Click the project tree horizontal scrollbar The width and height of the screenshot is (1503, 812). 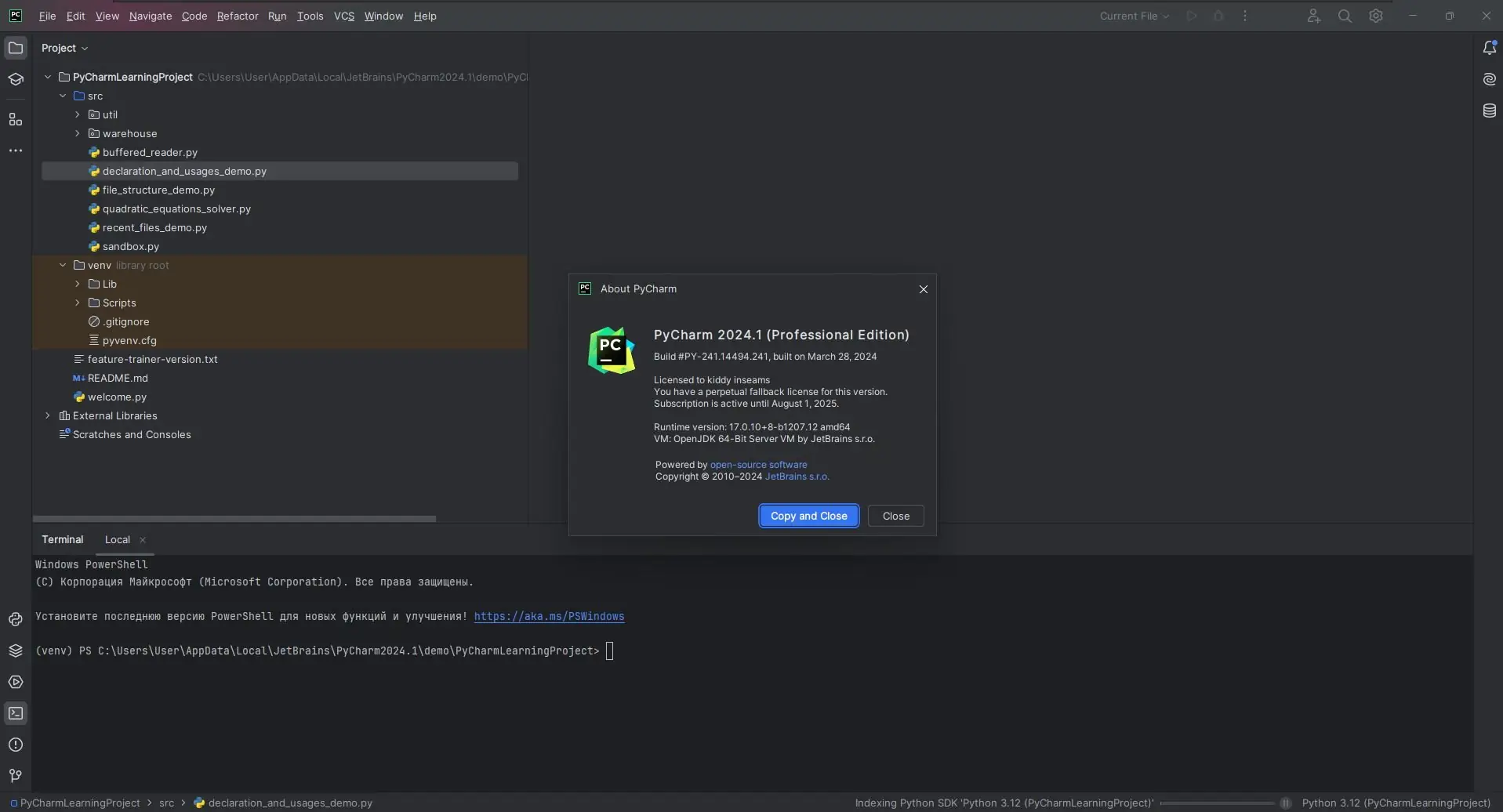pyautogui.click(x=234, y=519)
